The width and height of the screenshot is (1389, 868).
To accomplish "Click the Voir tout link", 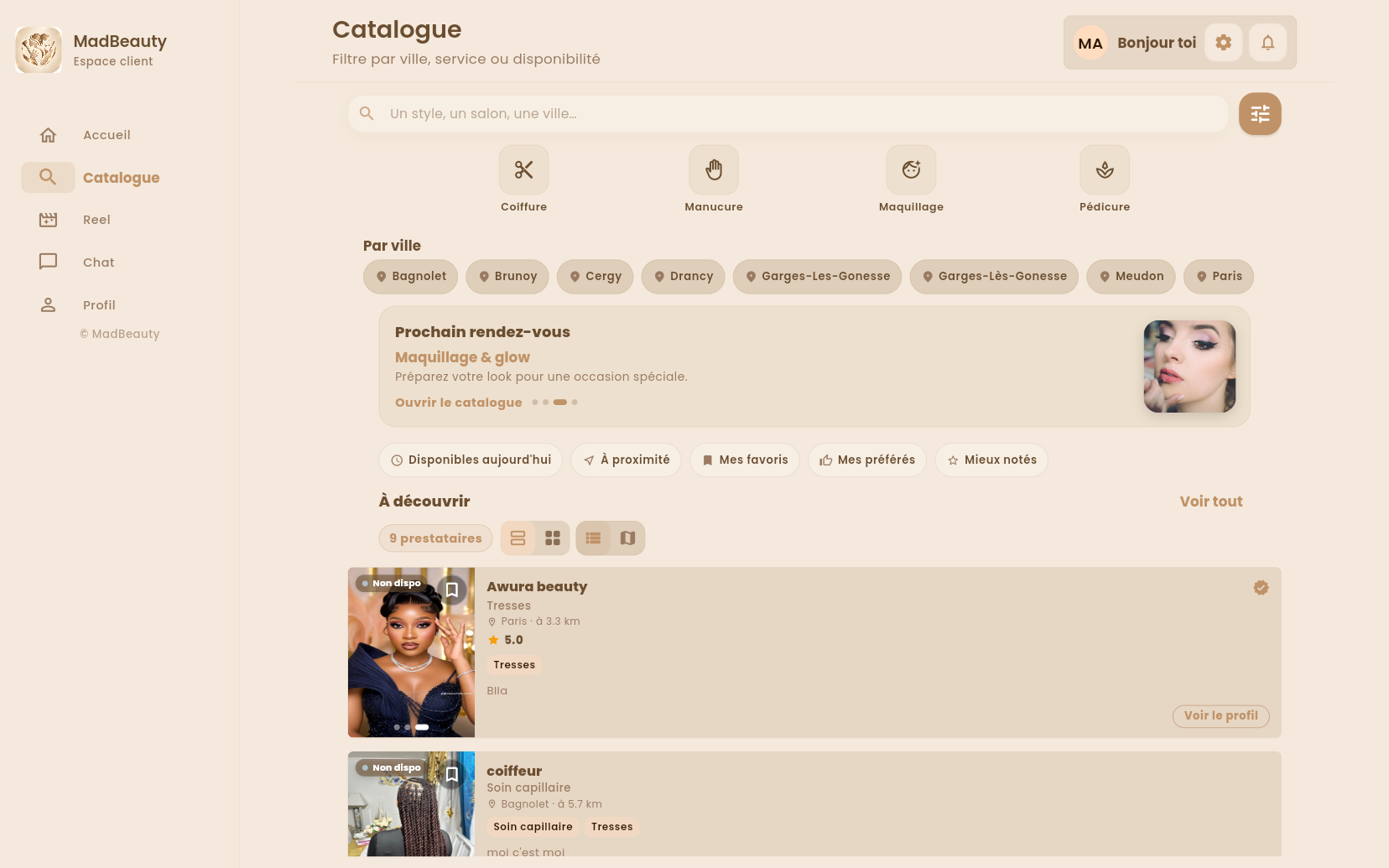I will 1211,502.
